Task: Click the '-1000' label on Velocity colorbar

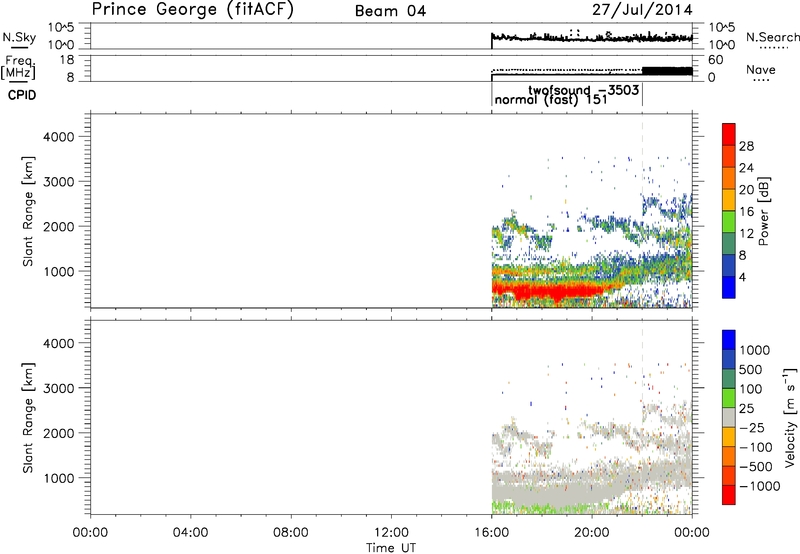Action: (x=759, y=486)
